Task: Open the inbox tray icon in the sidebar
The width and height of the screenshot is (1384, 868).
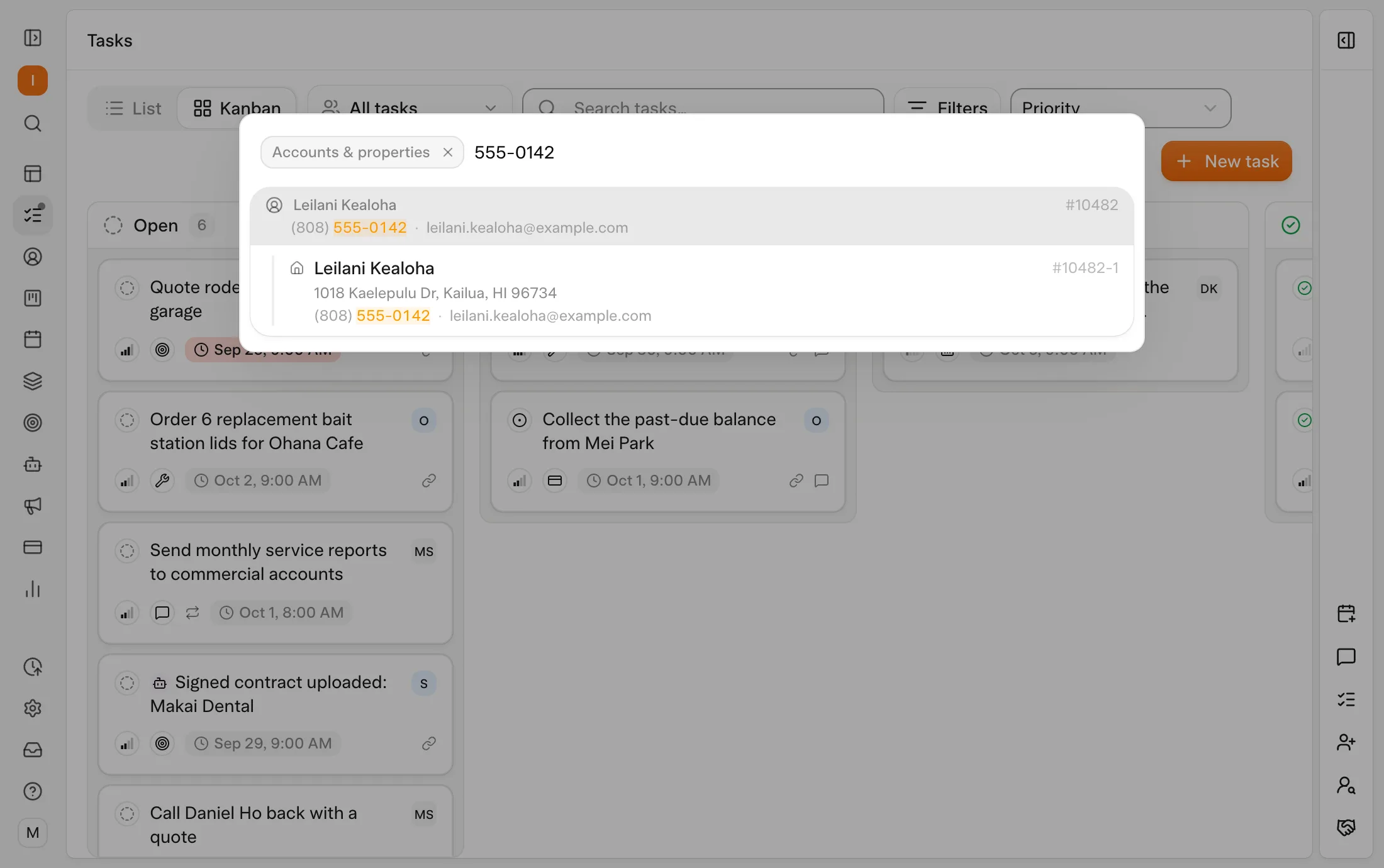Action: [x=33, y=750]
